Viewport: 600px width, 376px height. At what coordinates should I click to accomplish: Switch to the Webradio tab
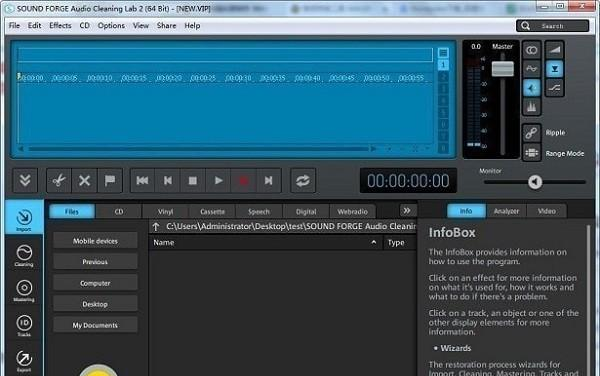tap(352, 211)
